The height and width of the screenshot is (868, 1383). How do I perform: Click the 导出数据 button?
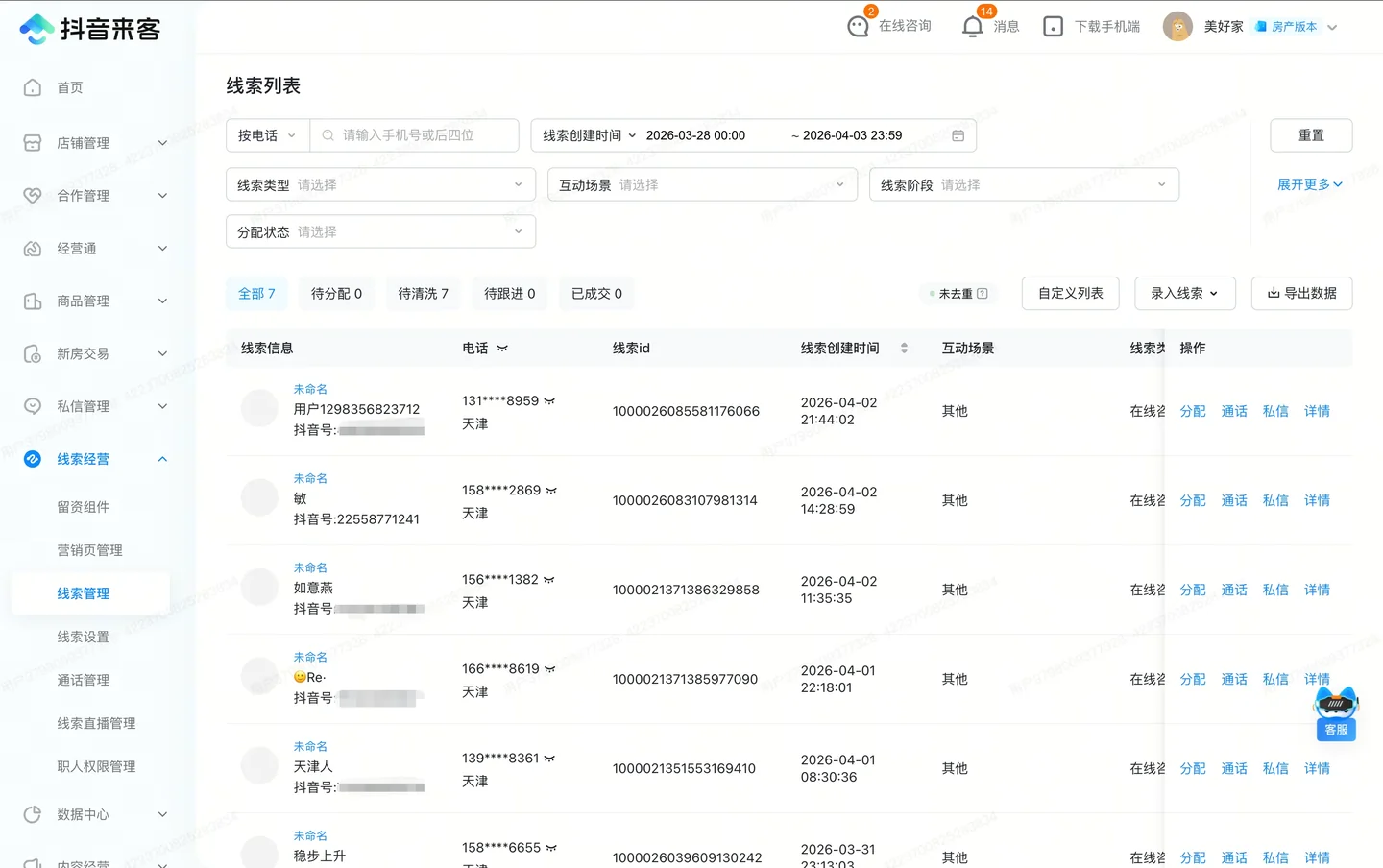pyautogui.click(x=1301, y=293)
